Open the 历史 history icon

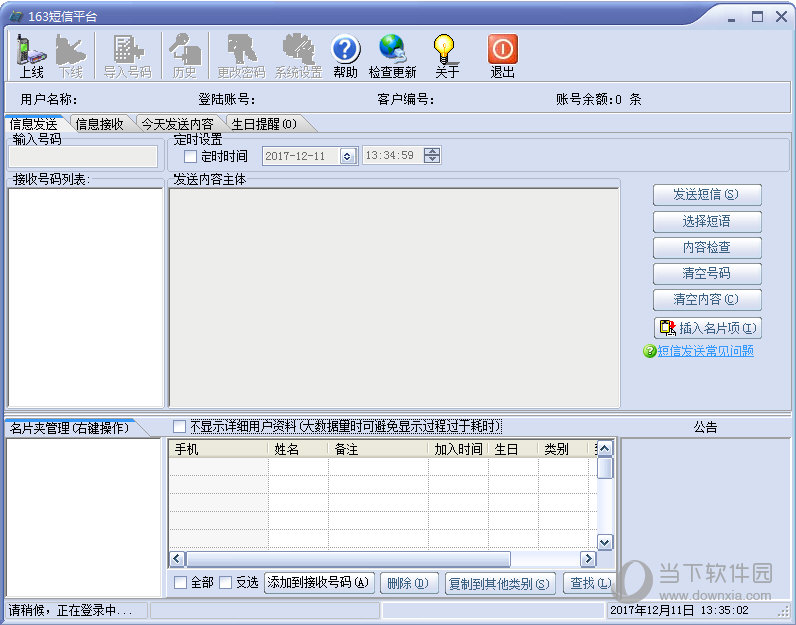185,56
